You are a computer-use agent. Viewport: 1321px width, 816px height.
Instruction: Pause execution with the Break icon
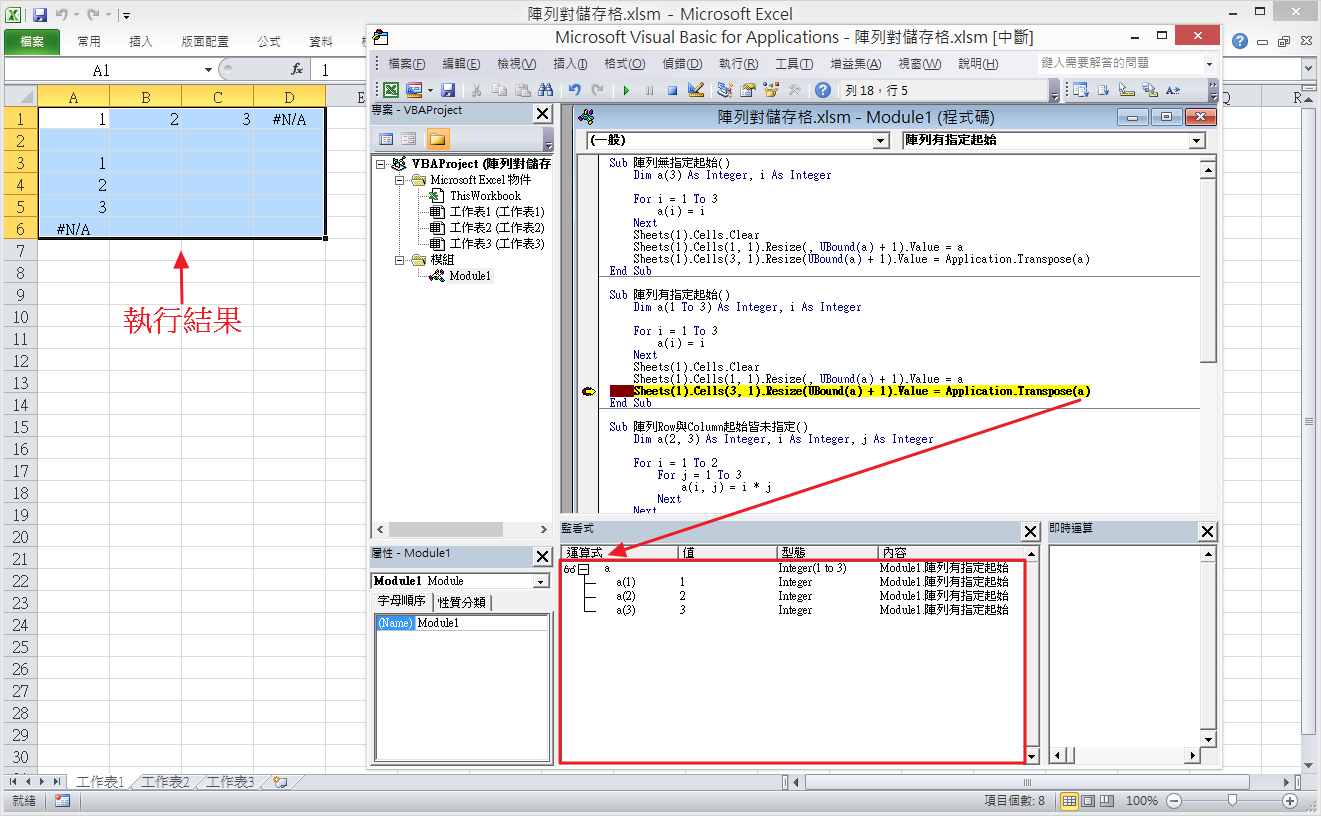[648, 89]
